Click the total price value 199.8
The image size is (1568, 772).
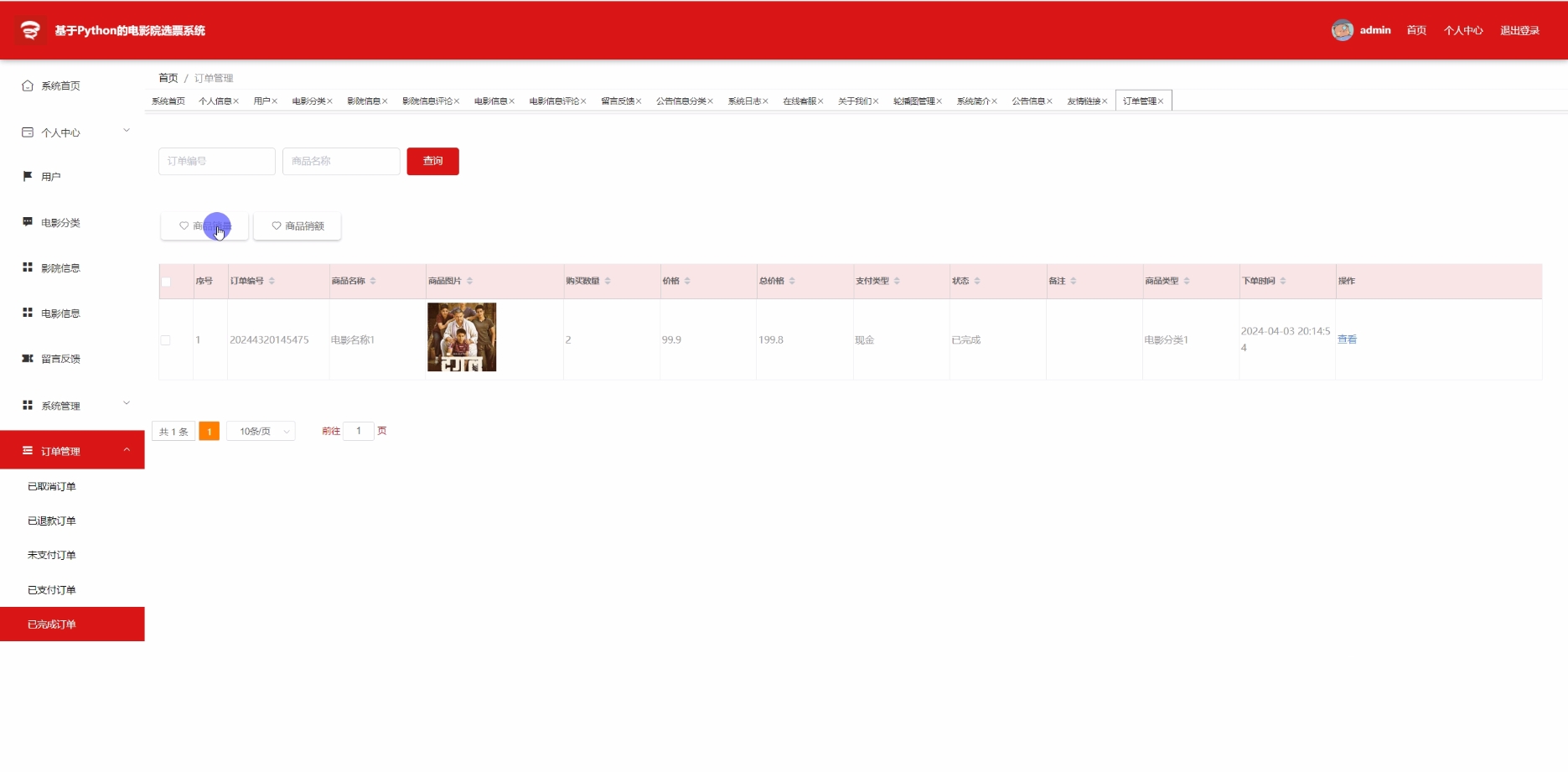pos(771,340)
